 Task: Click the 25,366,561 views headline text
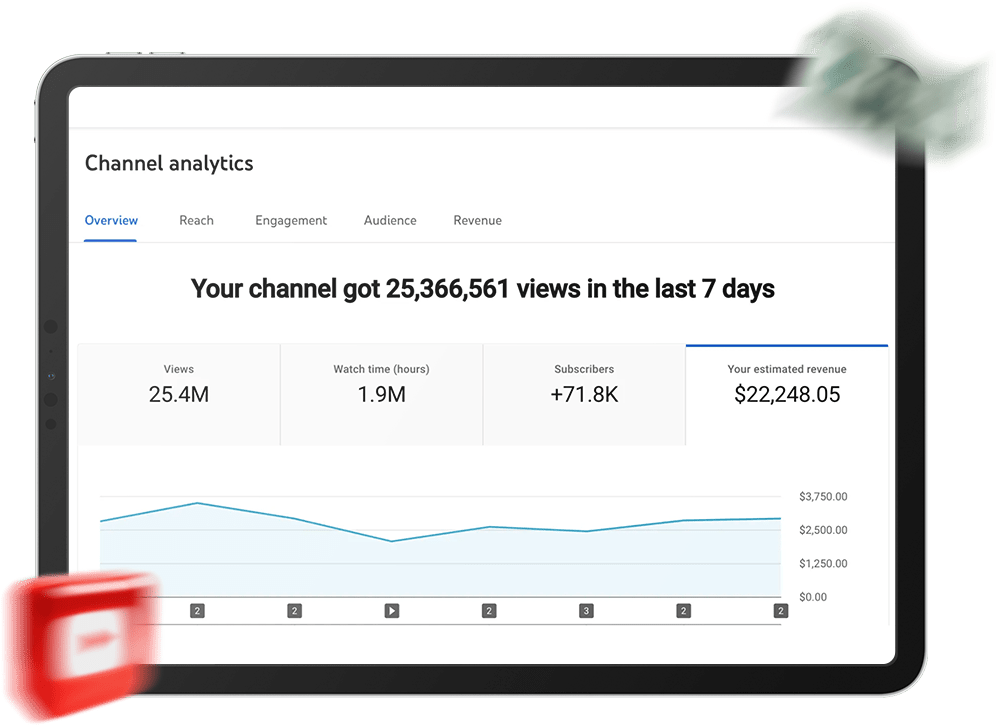tap(483, 289)
